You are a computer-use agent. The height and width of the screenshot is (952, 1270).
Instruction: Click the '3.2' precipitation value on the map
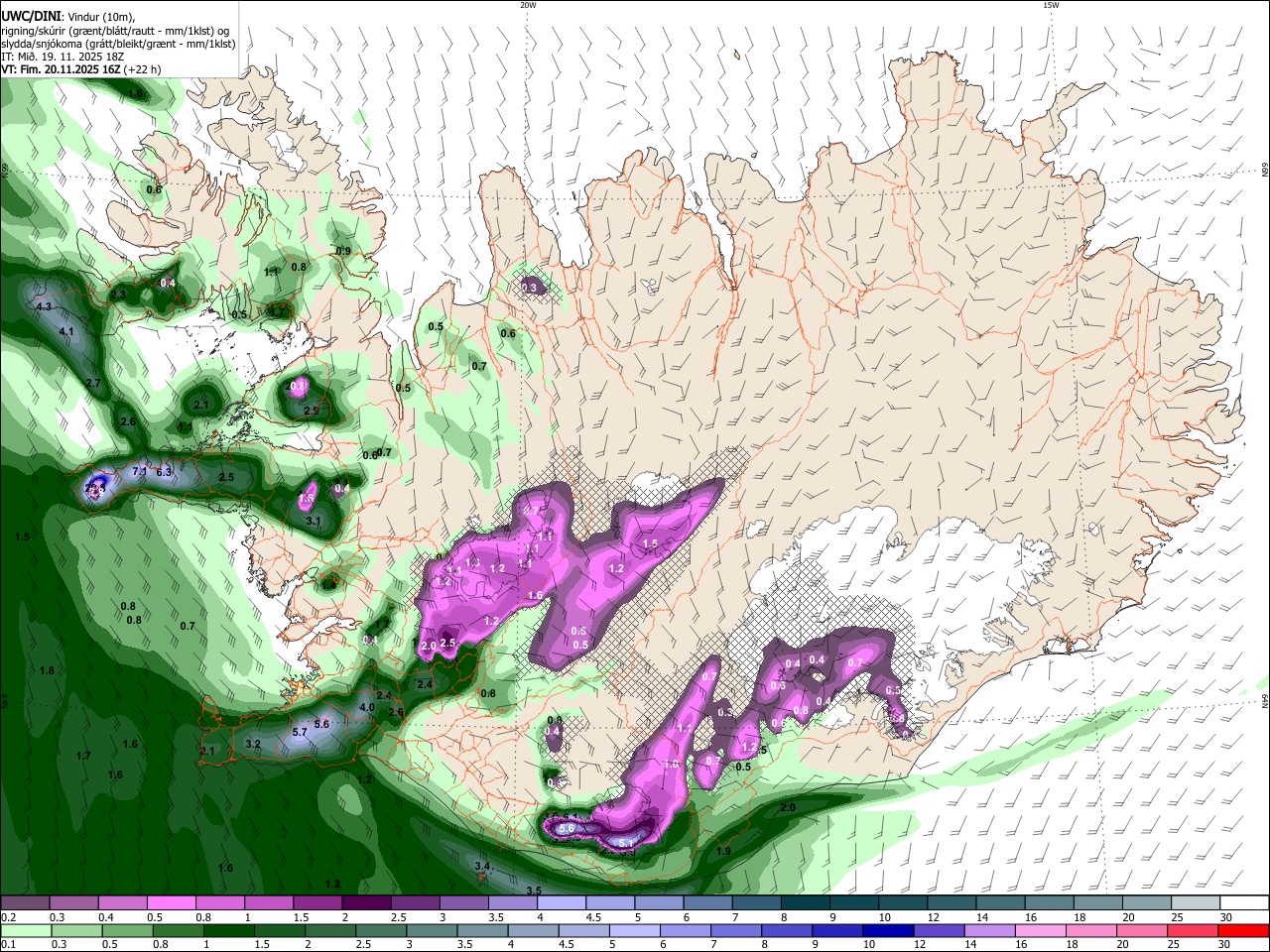coord(253,744)
